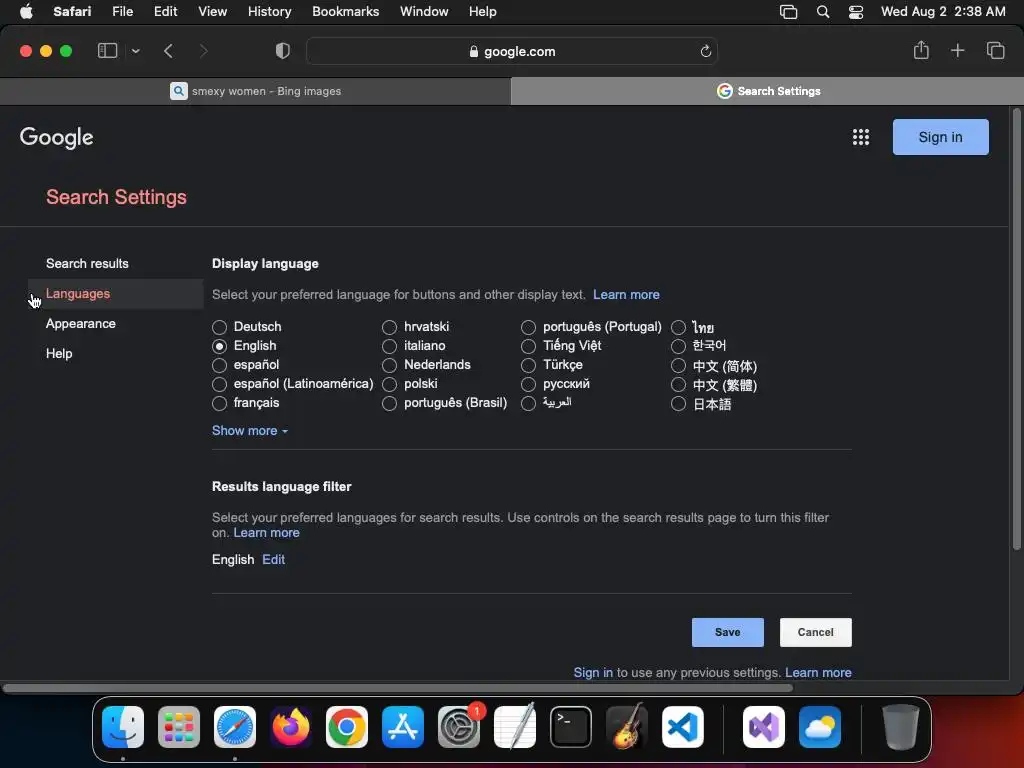The image size is (1024, 768).
Task: Open the App Store from the dock
Action: tap(403, 727)
